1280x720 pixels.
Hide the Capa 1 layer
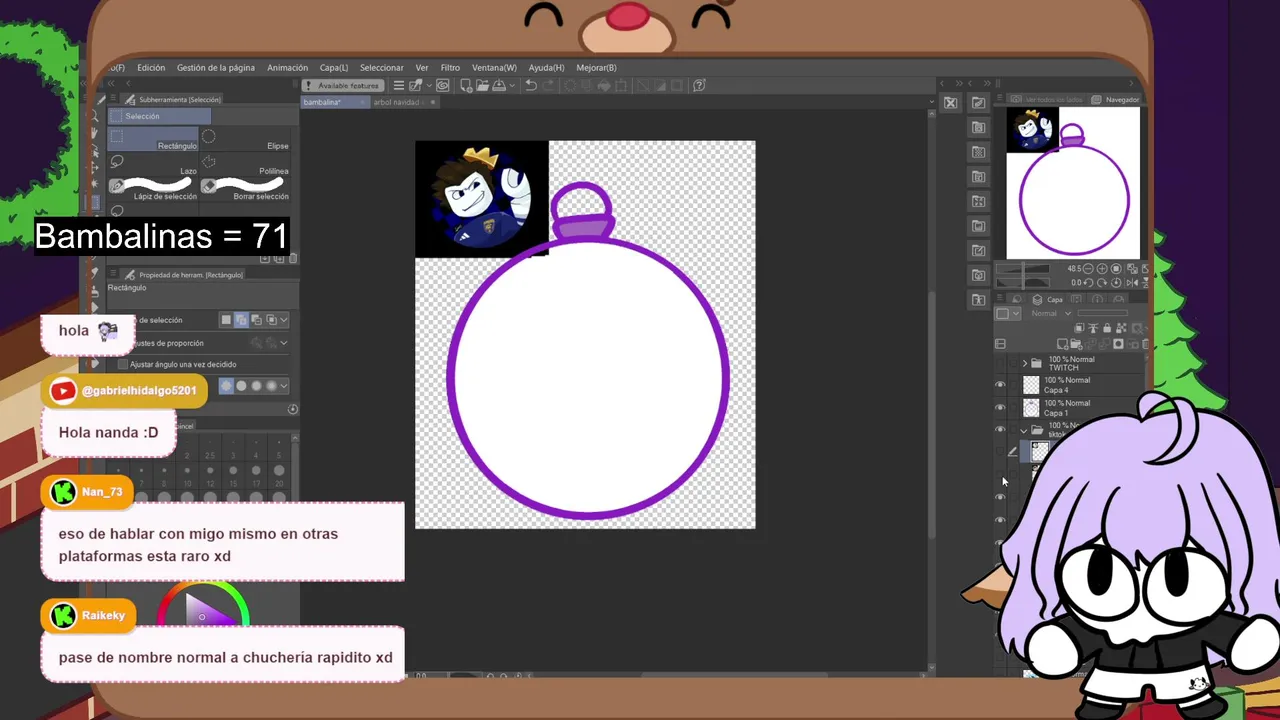tap(1000, 408)
